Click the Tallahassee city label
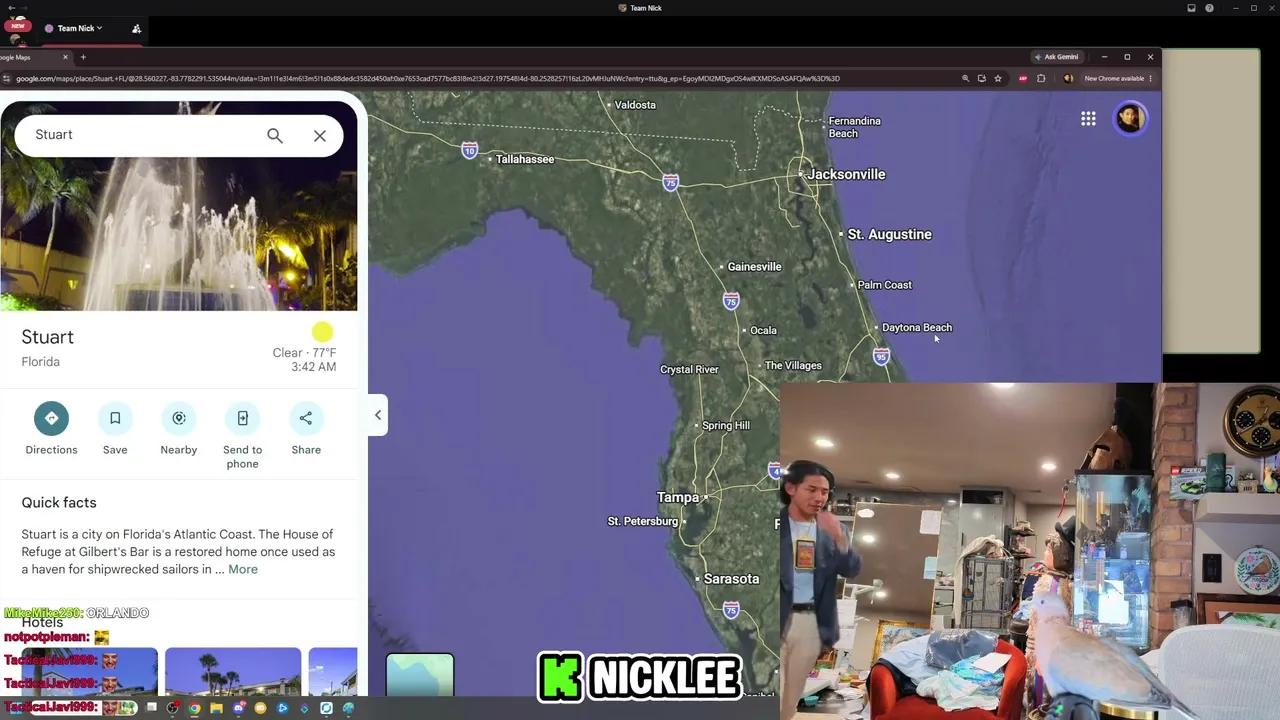Viewport: 1280px width, 720px height. point(525,159)
